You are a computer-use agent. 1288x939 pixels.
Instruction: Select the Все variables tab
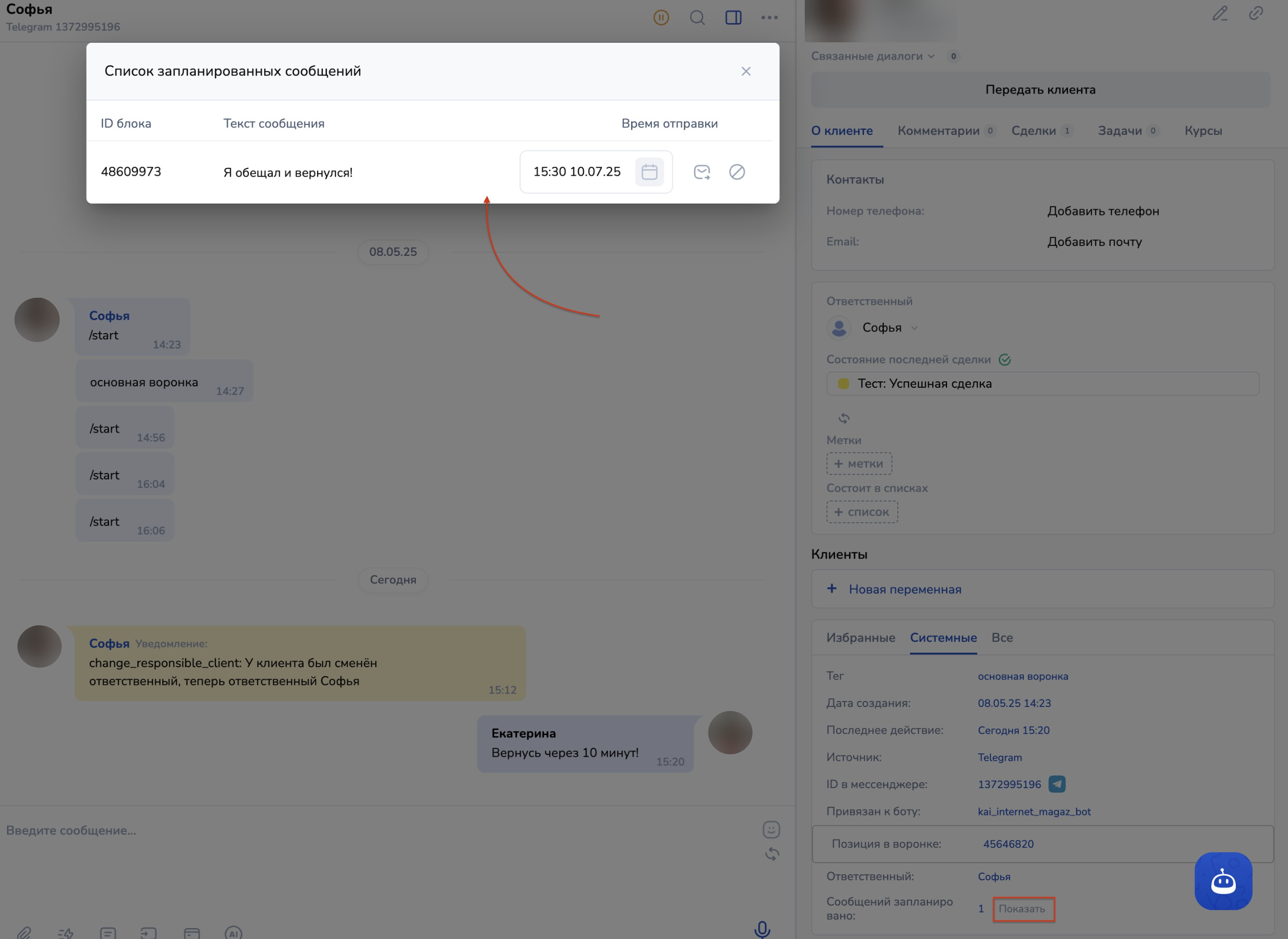tap(1002, 638)
